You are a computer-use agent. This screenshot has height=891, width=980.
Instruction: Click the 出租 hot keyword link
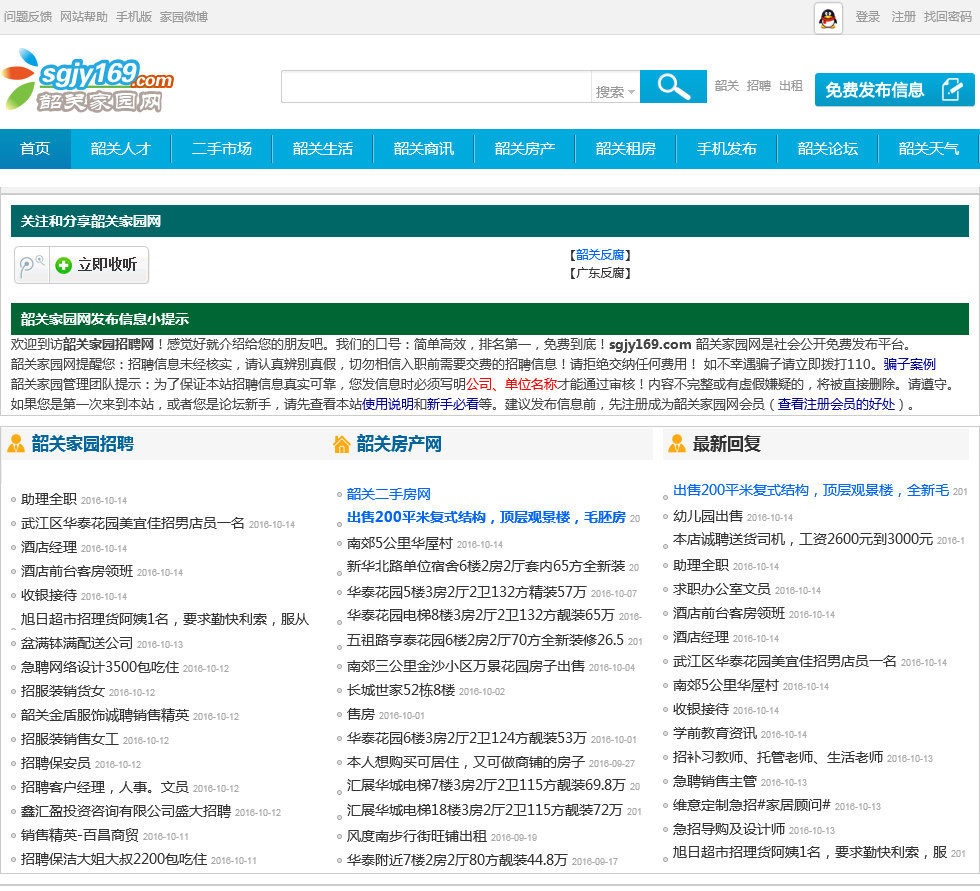tap(791, 86)
